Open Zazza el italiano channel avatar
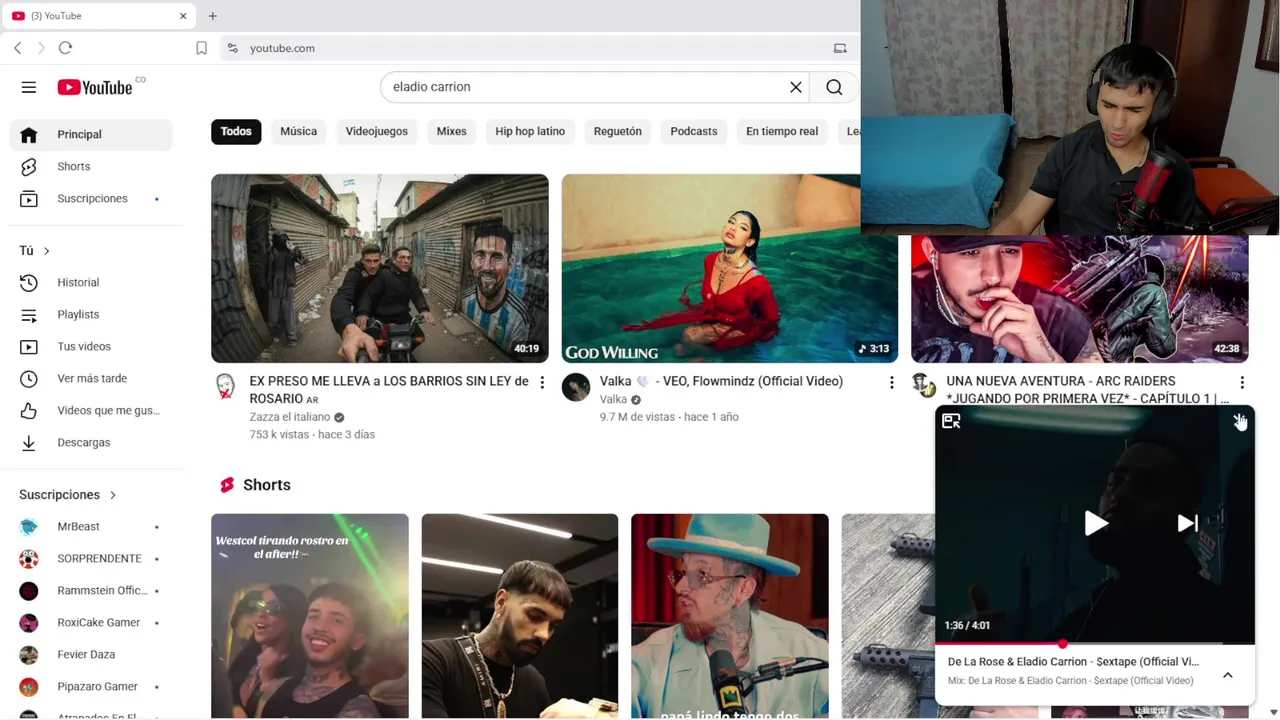The height and width of the screenshot is (720, 1280). coord(226,386)
